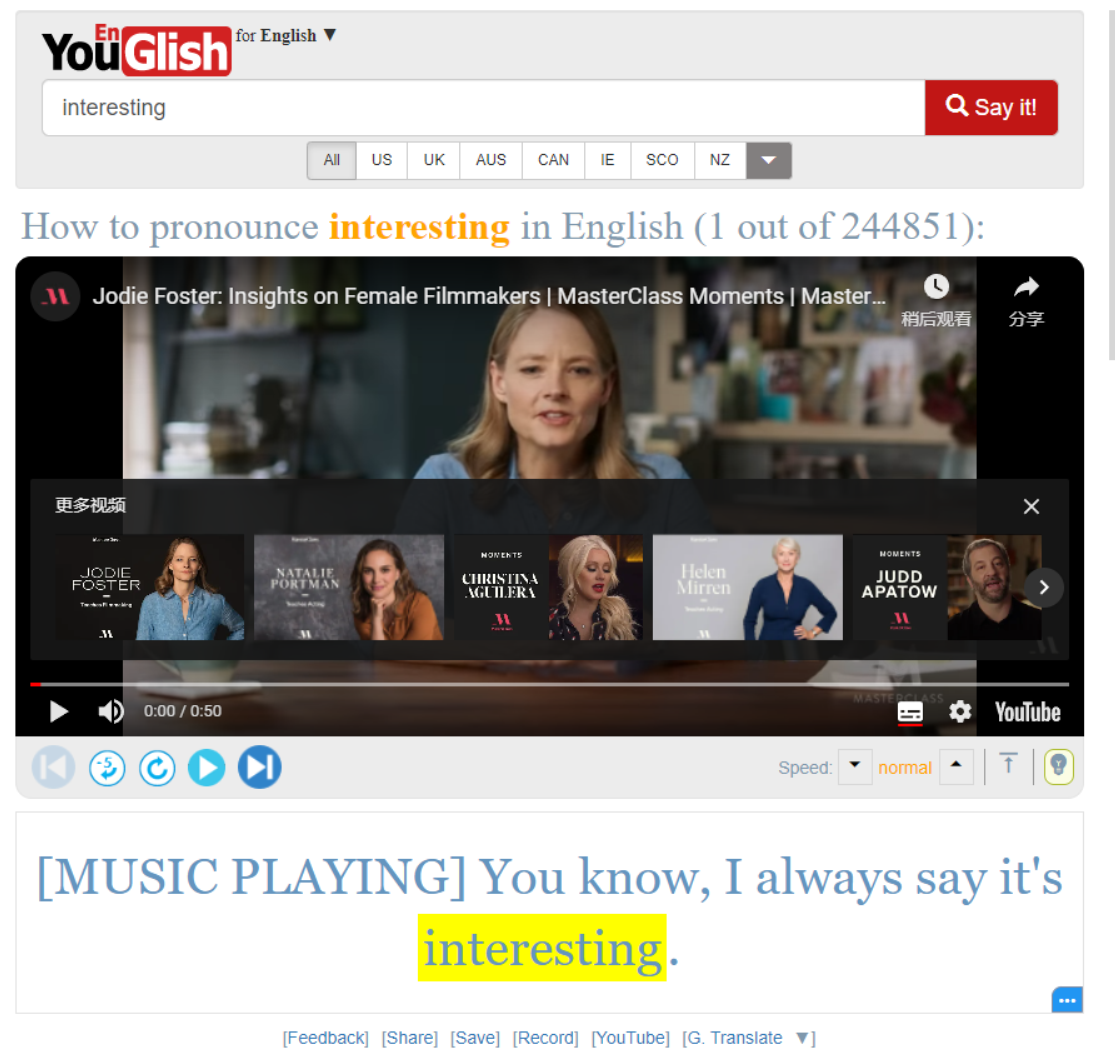The height and width of the screenshot is (1059, 1115).
Task: Open the Jodie Foster suggested video thumbnail
Action: 150,587
